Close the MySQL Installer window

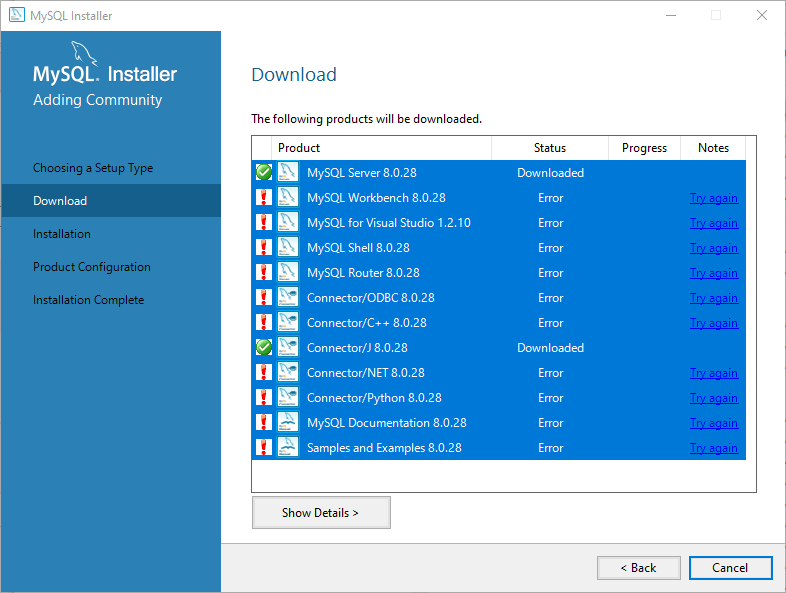[x=762, y=15]
